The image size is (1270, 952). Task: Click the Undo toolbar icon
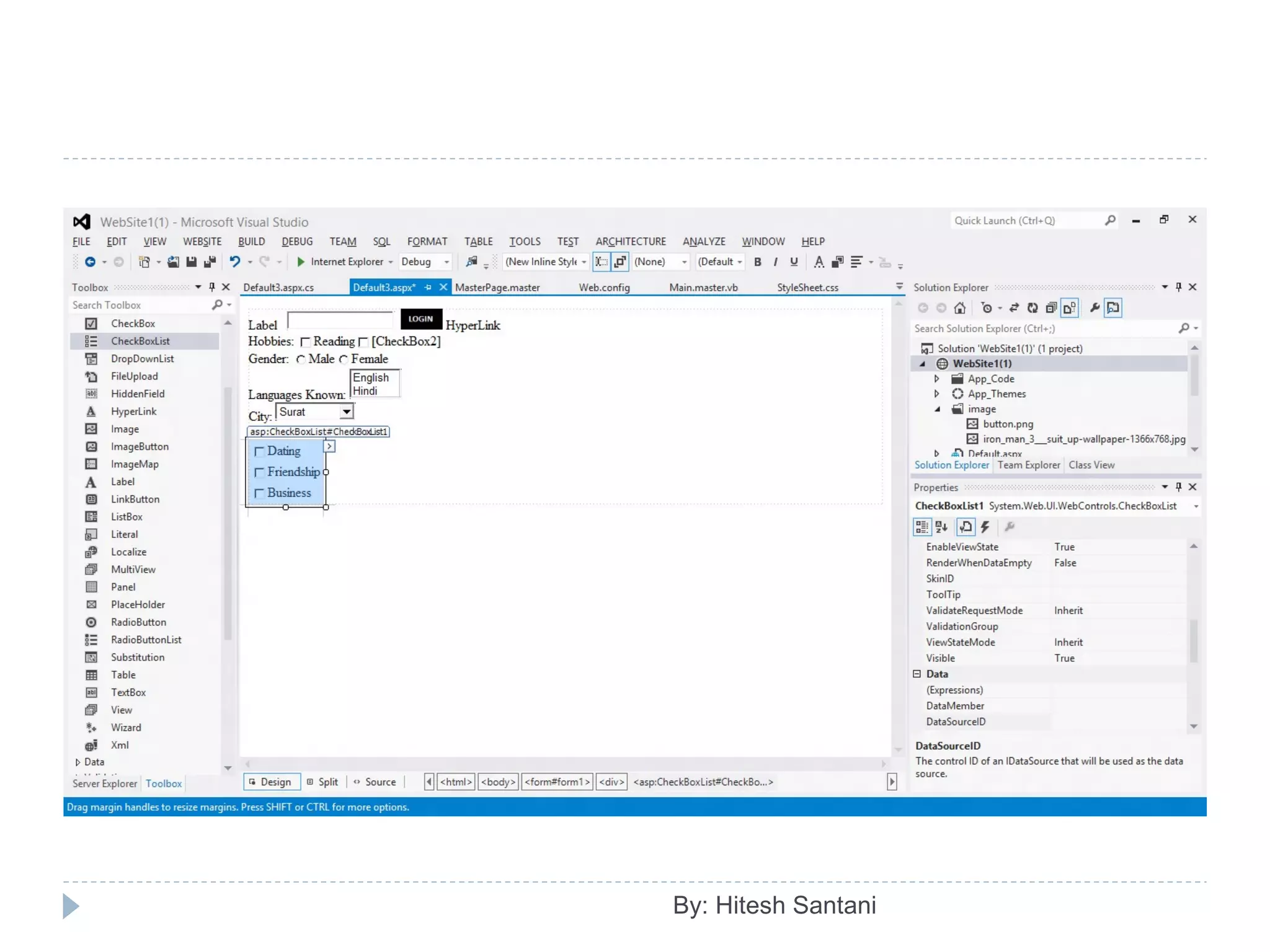pyautogui.click(x=234, y=262)
